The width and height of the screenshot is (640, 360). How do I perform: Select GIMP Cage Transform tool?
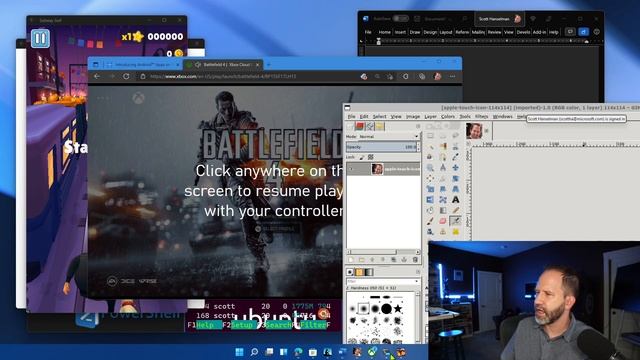[443, 199]
